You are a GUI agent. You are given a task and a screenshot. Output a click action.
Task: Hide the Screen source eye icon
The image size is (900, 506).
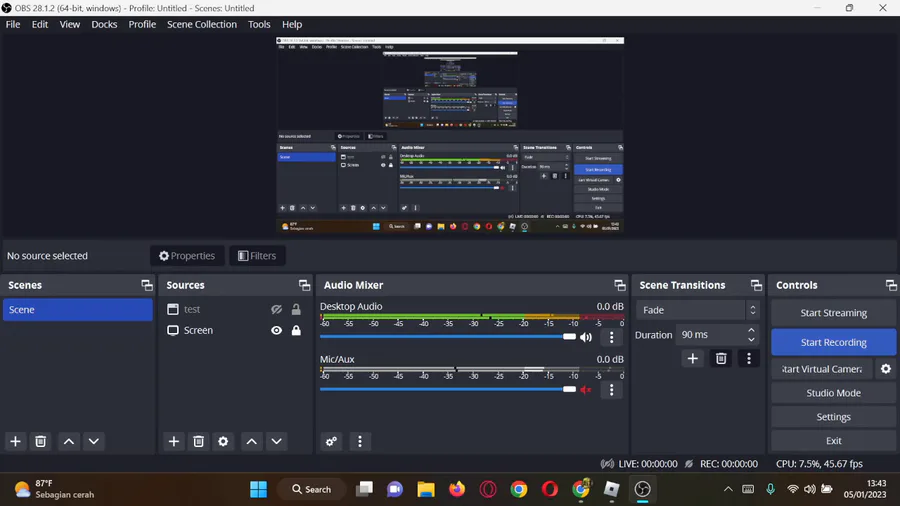277,330
